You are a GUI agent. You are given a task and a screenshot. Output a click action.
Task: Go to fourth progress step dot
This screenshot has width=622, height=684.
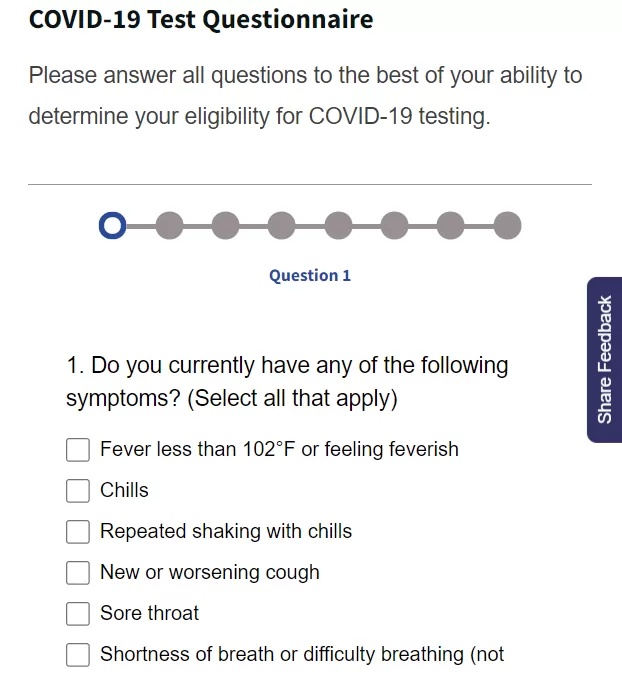[282, 226]
